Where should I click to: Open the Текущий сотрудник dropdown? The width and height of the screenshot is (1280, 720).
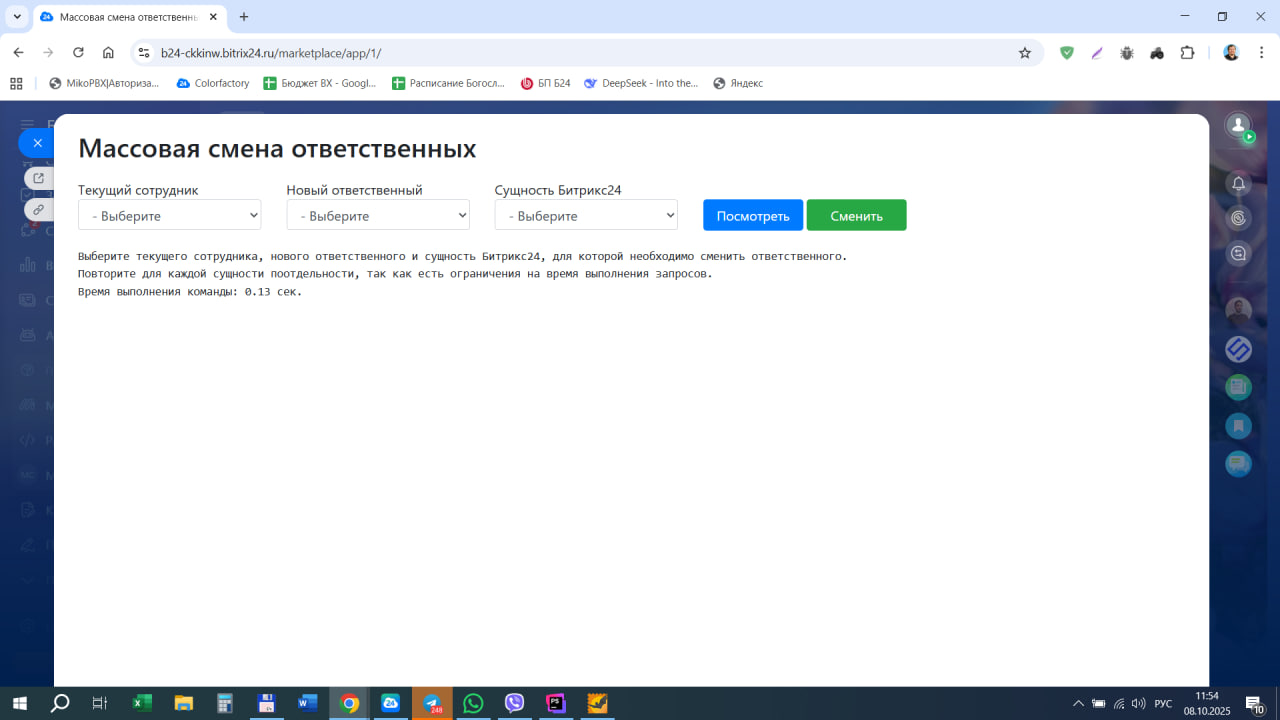pyautogui.click(x=170, y=215)
